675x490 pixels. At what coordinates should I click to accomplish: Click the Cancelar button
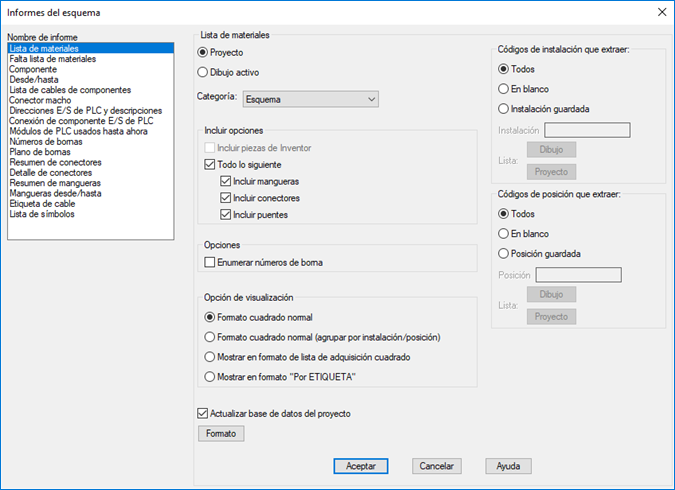click(x=436, y=466)
